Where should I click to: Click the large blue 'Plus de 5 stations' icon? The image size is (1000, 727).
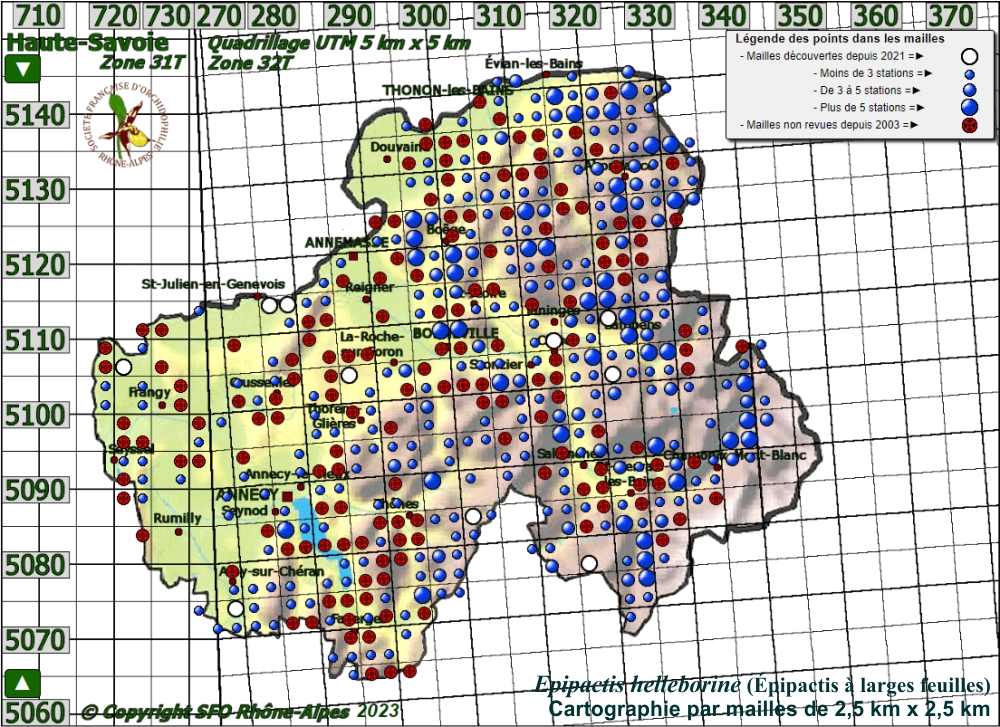(x=968, y=107)
